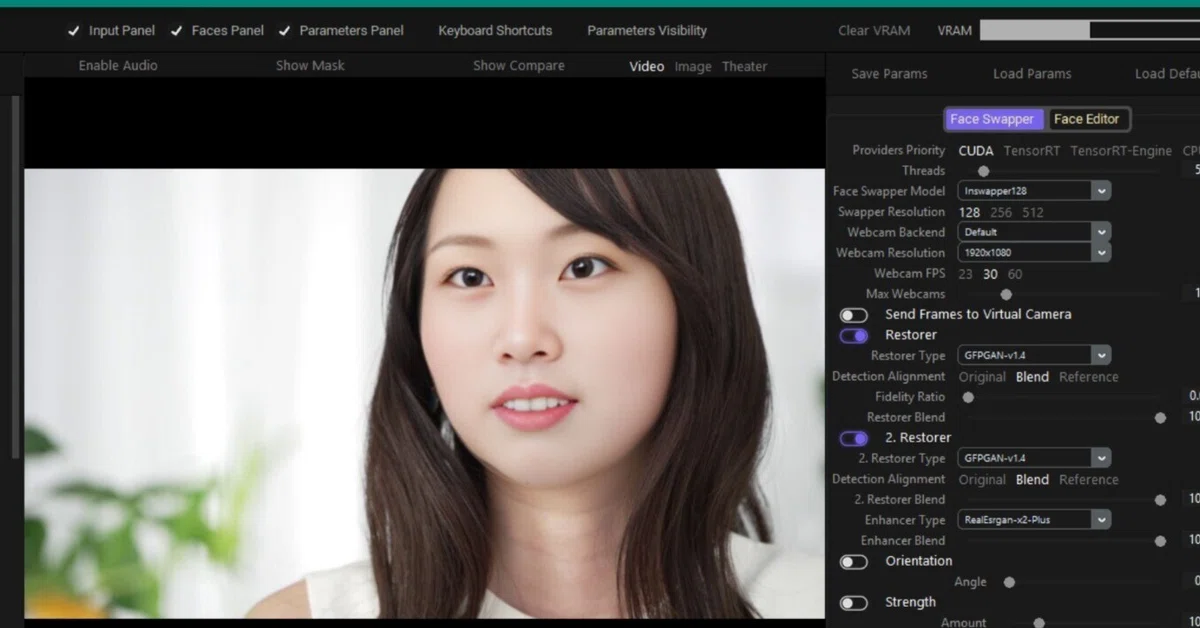This screenshot has height=628, width=1200.
Task: Open the 2. Restorer Type dropdown
Action: (1034, 458)
